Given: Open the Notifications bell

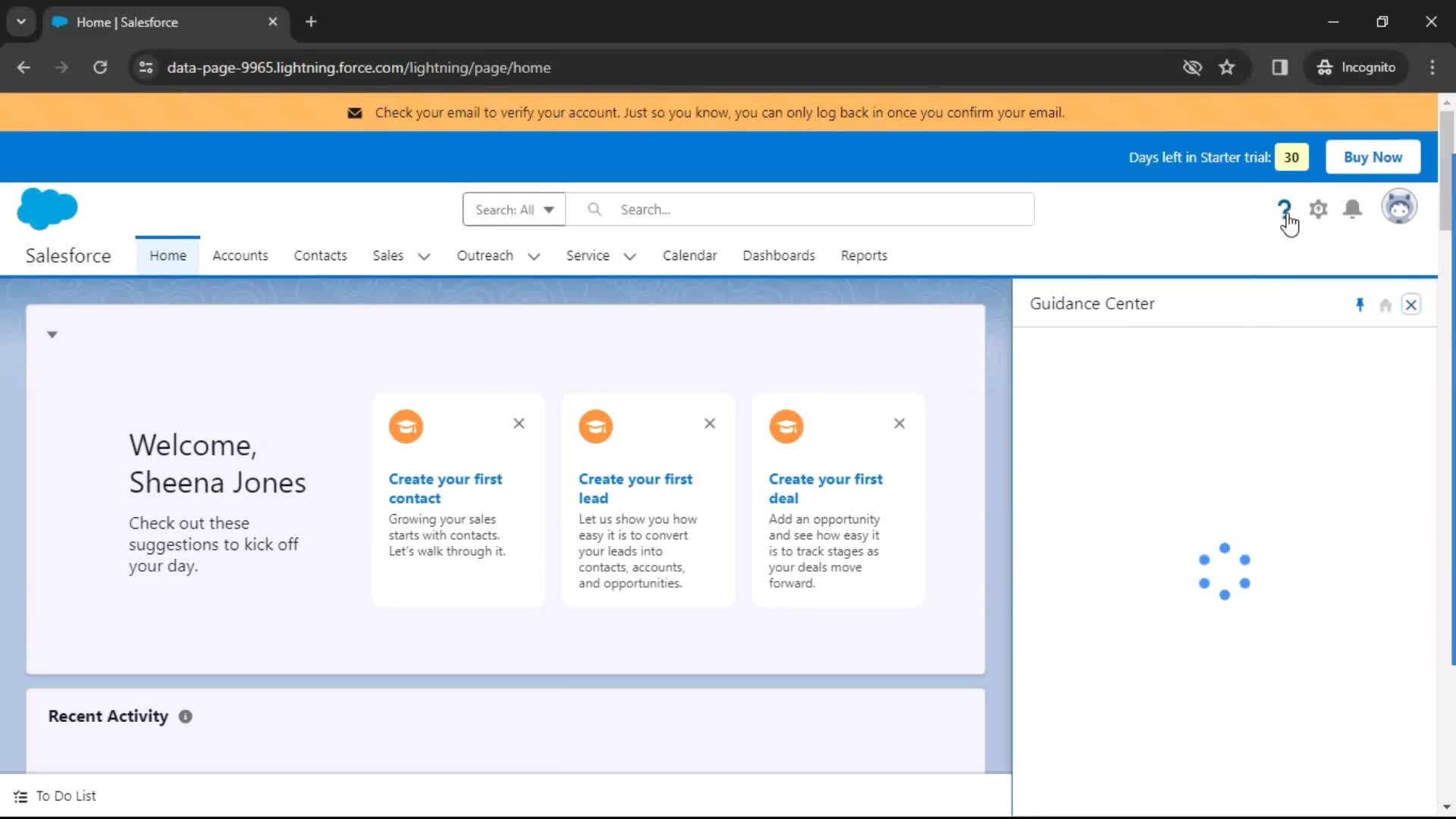Looking at the screenshot, I should pyautogui.click(x=1352, y=209).
